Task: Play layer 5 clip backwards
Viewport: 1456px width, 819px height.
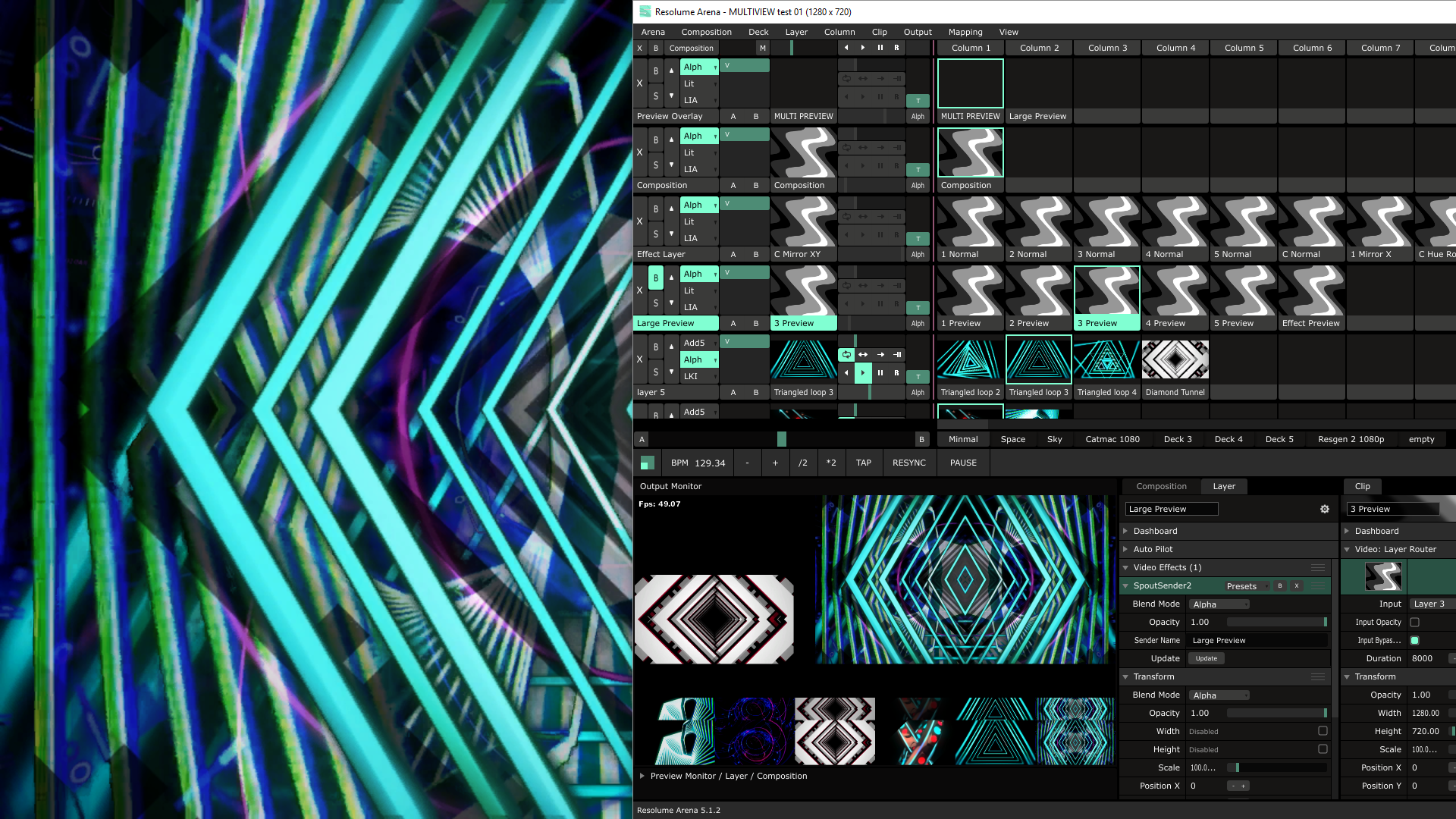Action: (x=846, y=372)
